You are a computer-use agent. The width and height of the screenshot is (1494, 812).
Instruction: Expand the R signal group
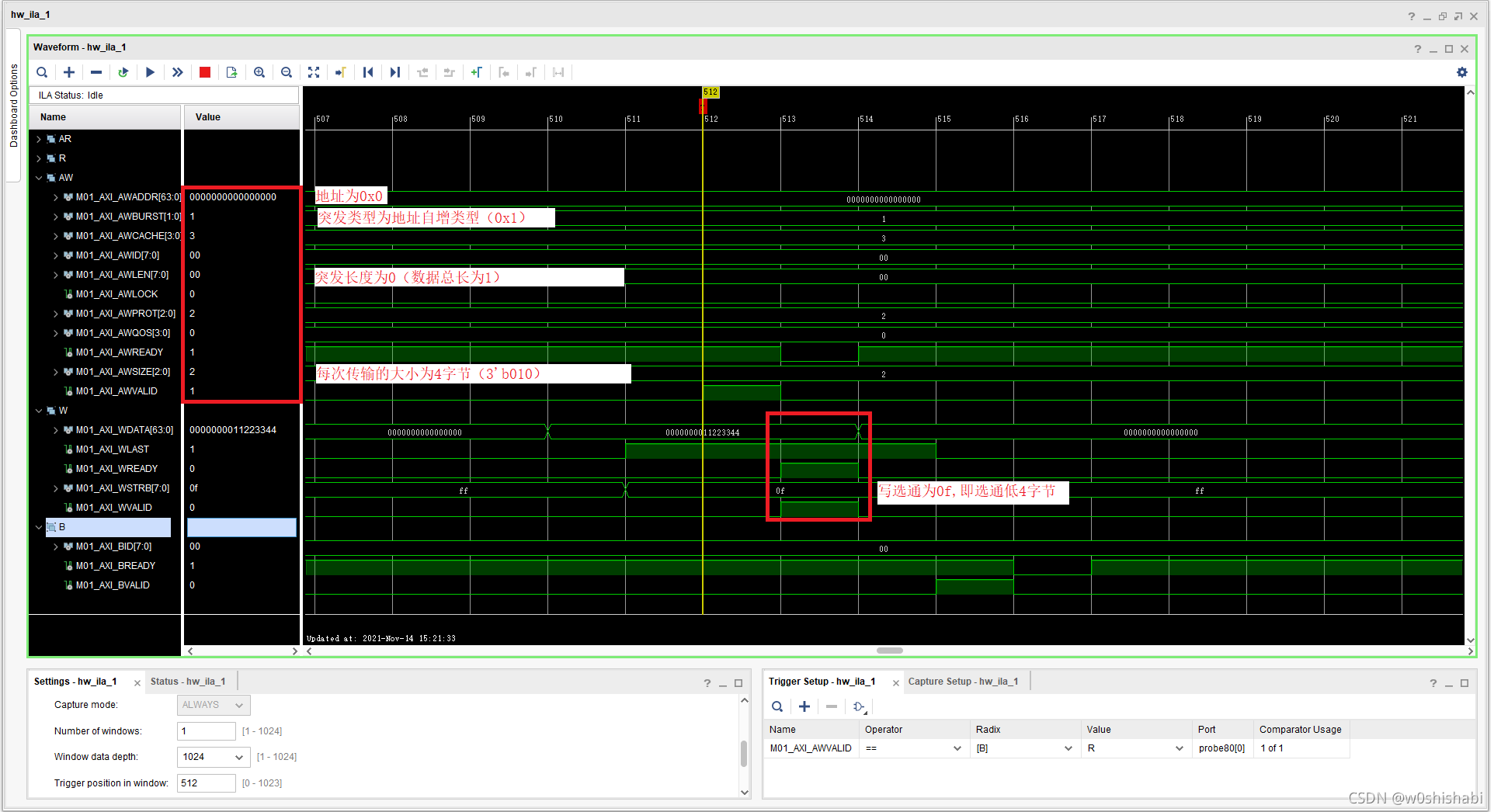(x=39, y=158)
